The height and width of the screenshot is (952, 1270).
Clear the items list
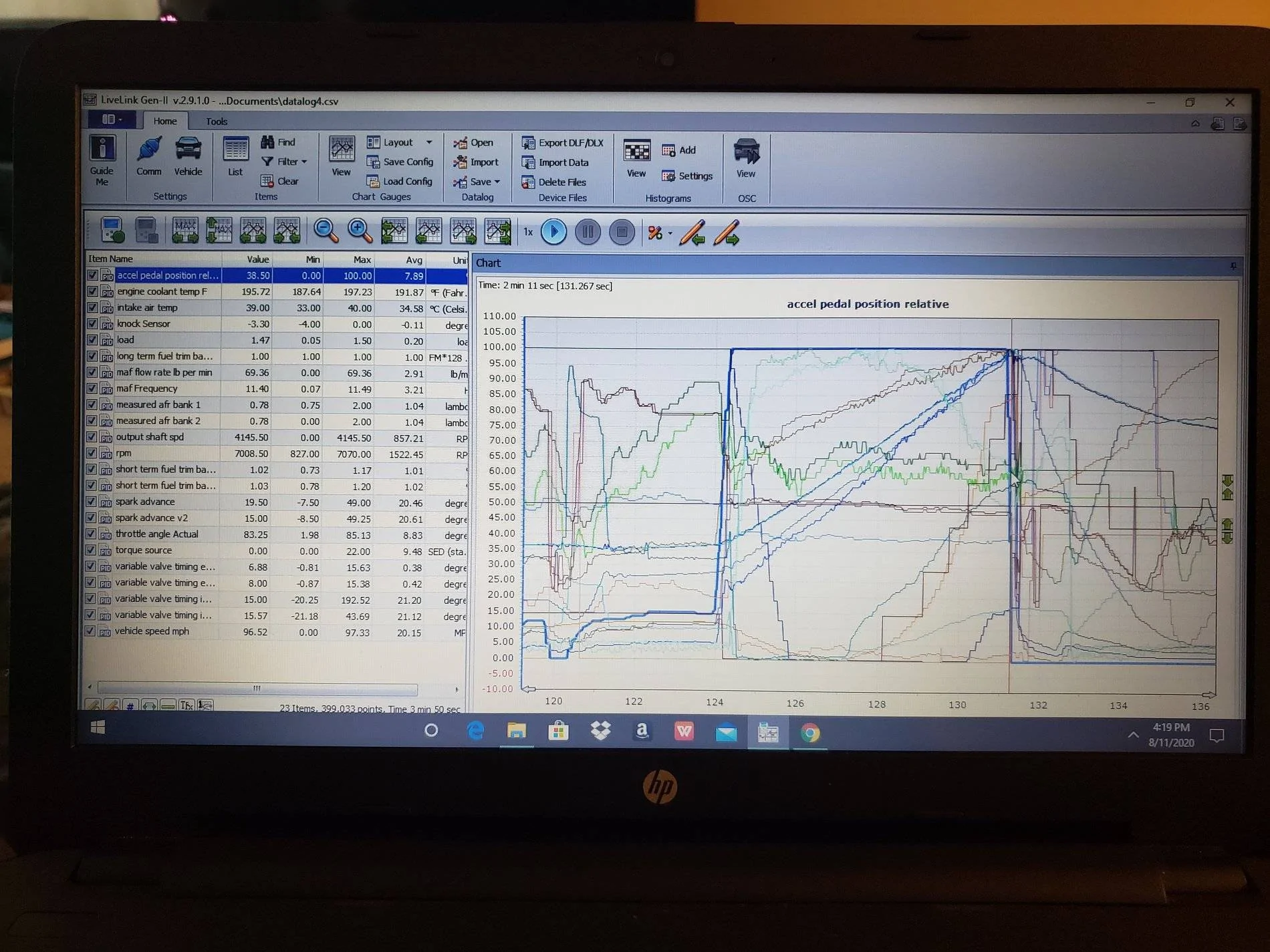279,181
